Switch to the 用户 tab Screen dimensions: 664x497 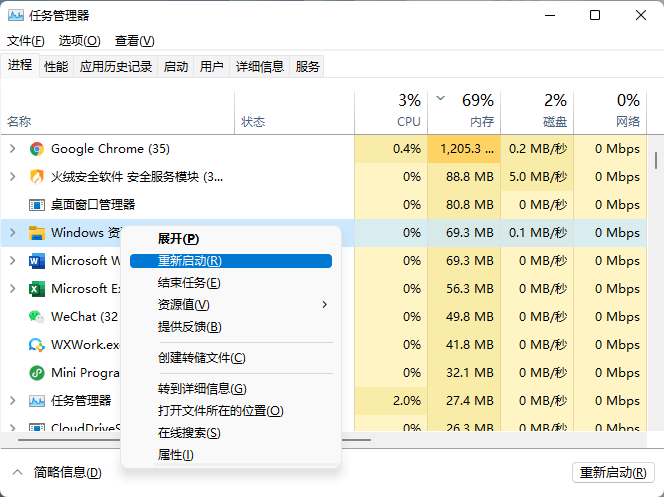(x=212, y=66)
